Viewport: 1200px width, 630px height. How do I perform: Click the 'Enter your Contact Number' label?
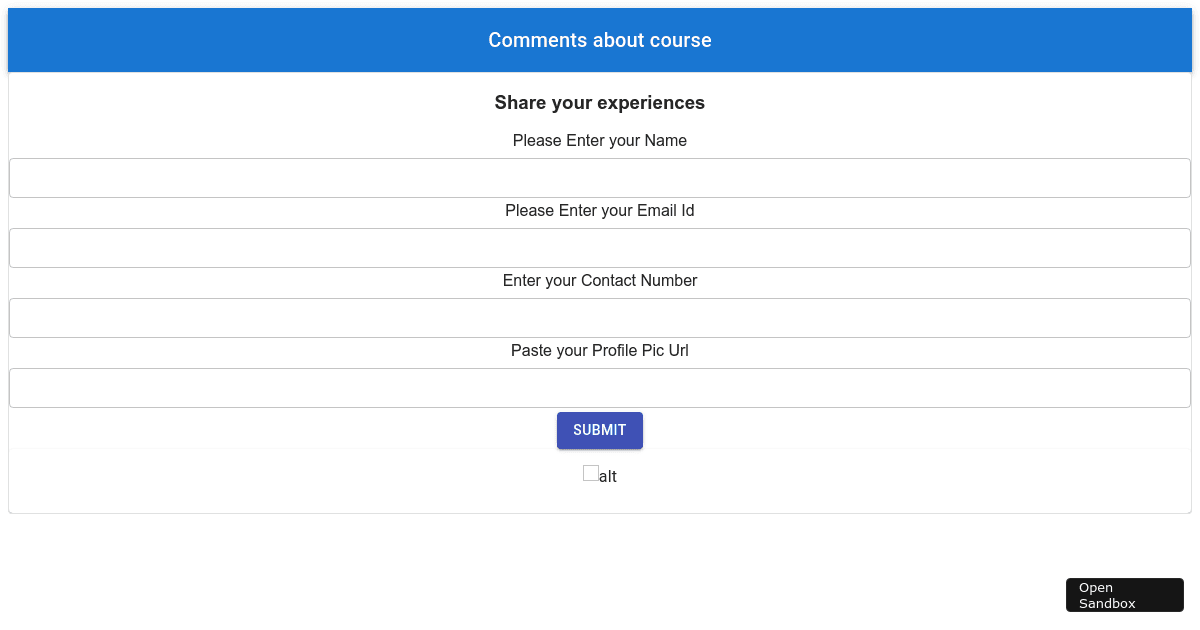600,281
